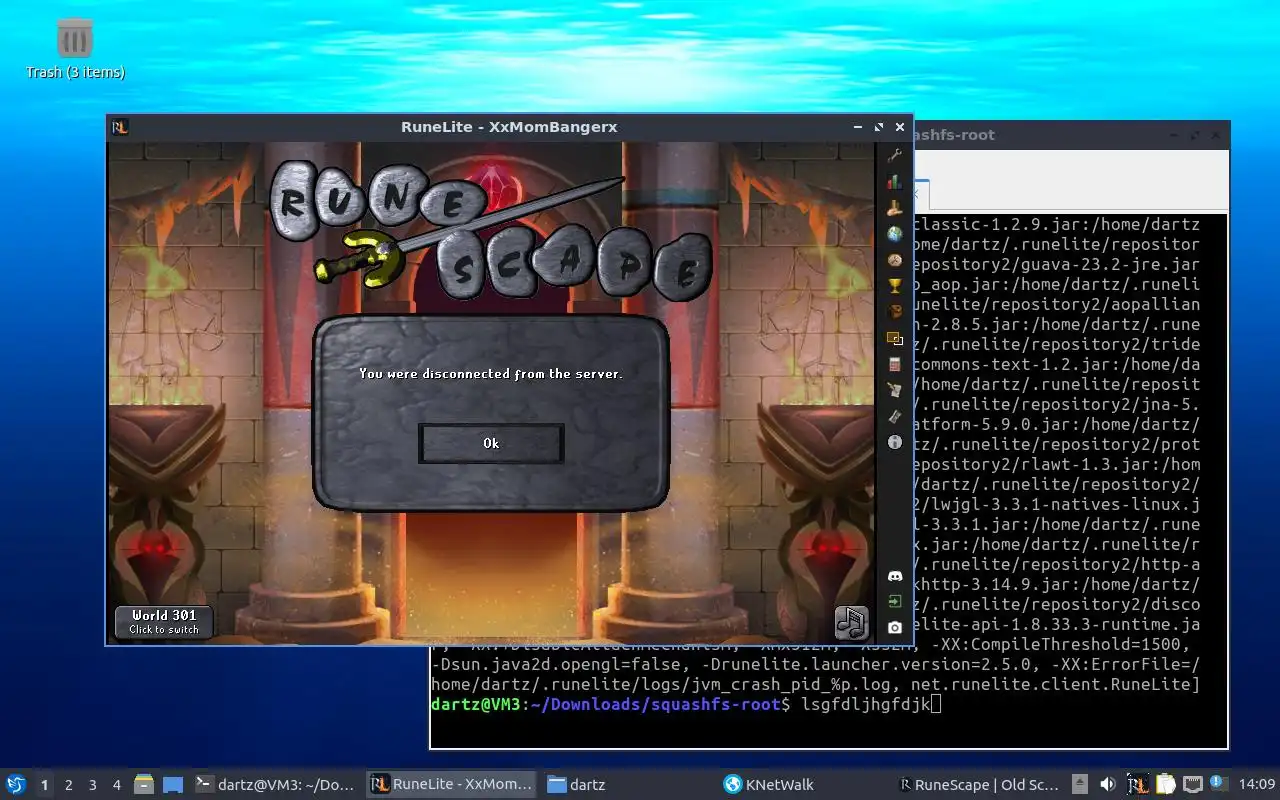Open the info panel icon
Viewport: 1280px width, 800px height.
(x=895, y=442)
